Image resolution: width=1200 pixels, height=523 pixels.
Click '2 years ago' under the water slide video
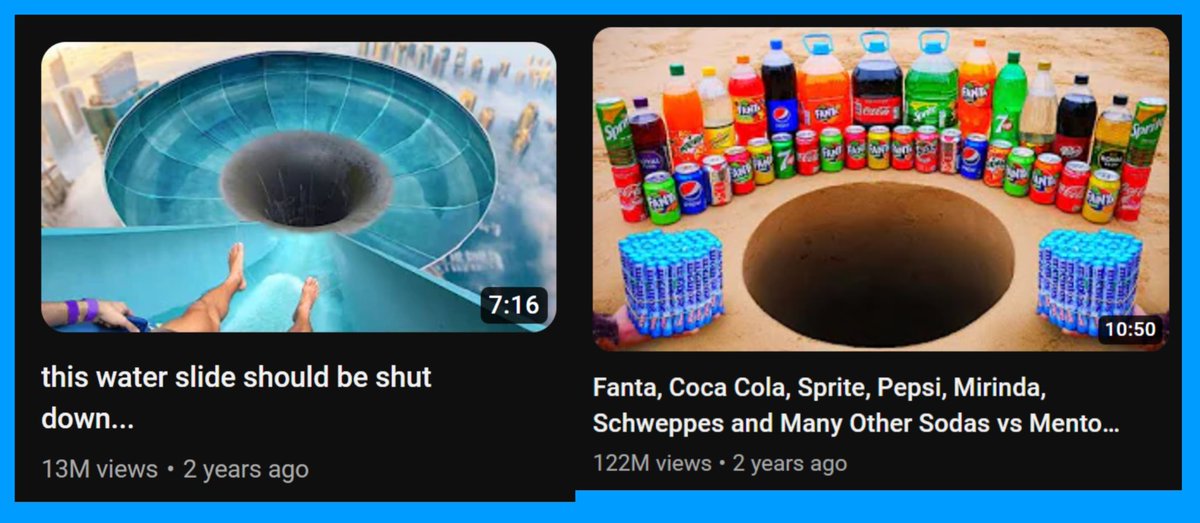click(x=246, y=469)
